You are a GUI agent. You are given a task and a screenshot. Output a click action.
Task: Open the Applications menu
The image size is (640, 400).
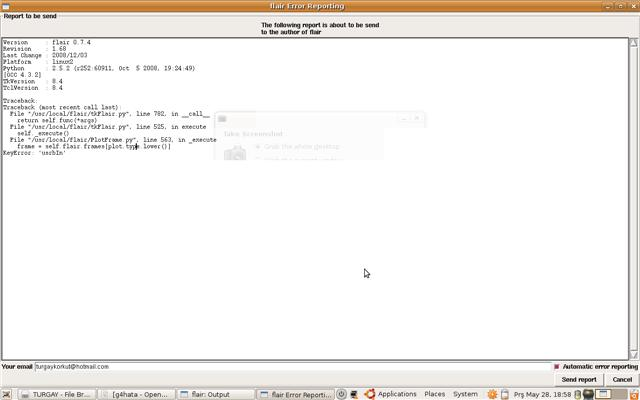point(397,394)
